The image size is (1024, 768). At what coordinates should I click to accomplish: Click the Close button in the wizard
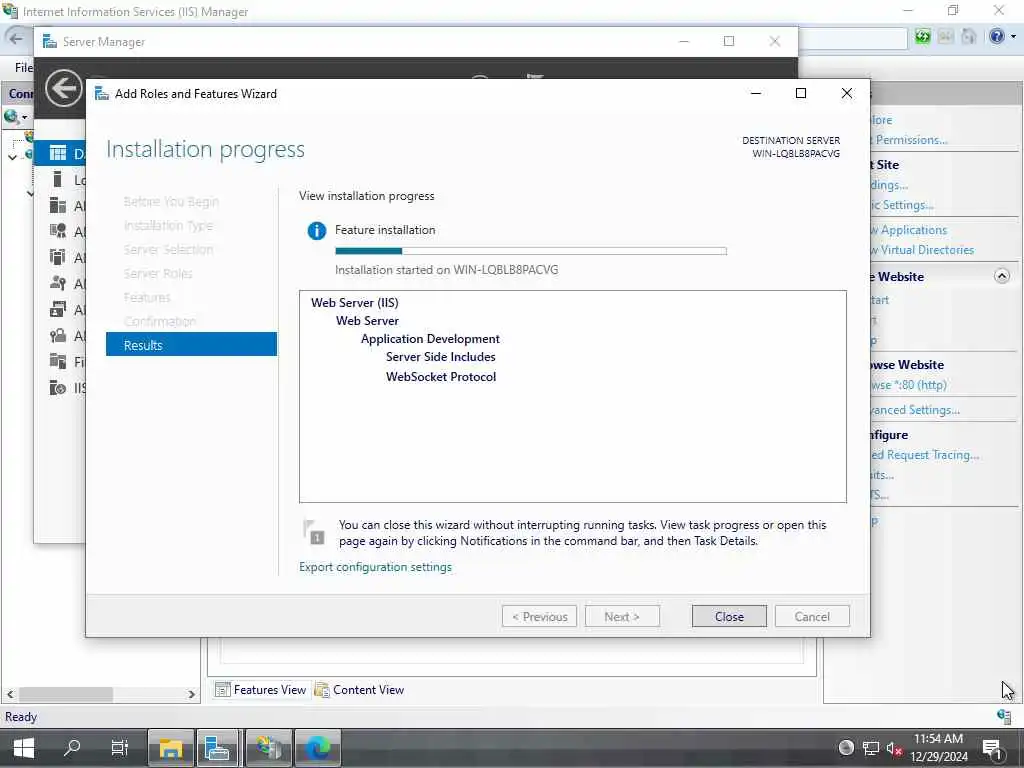point(729,616)
